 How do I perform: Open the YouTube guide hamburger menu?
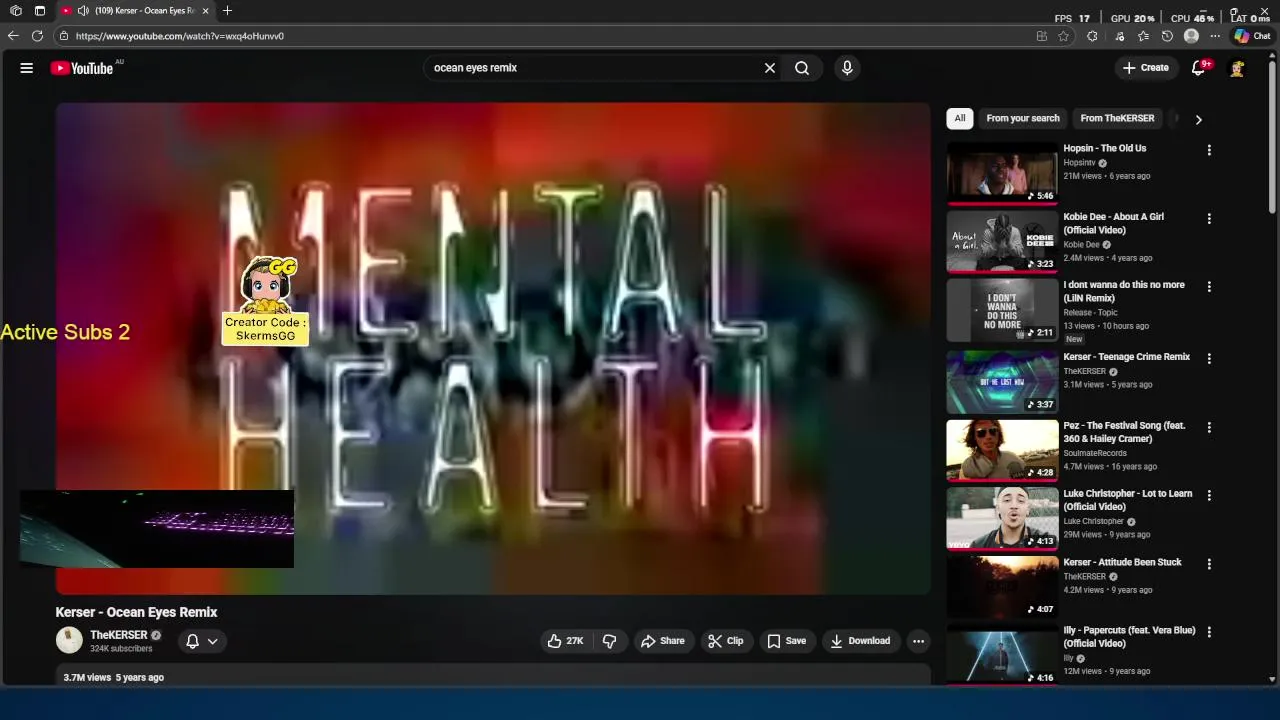[27, 68]
